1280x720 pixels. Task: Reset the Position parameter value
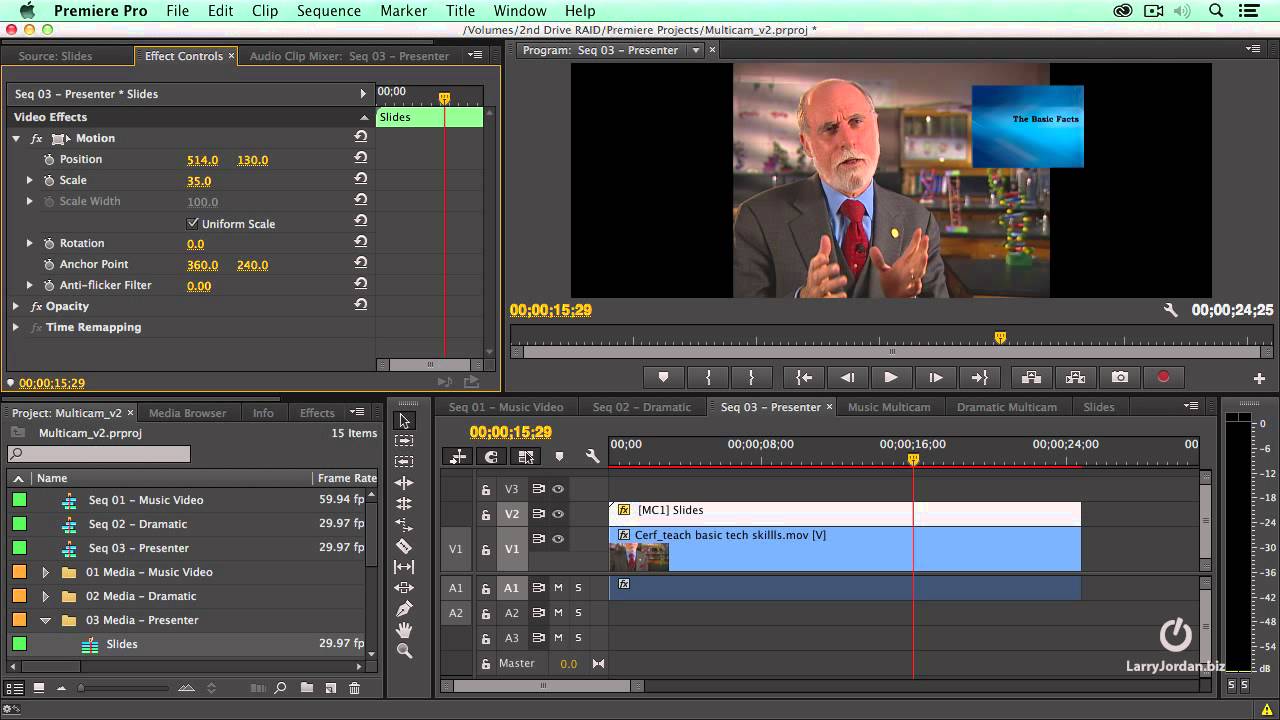point(360,159)
